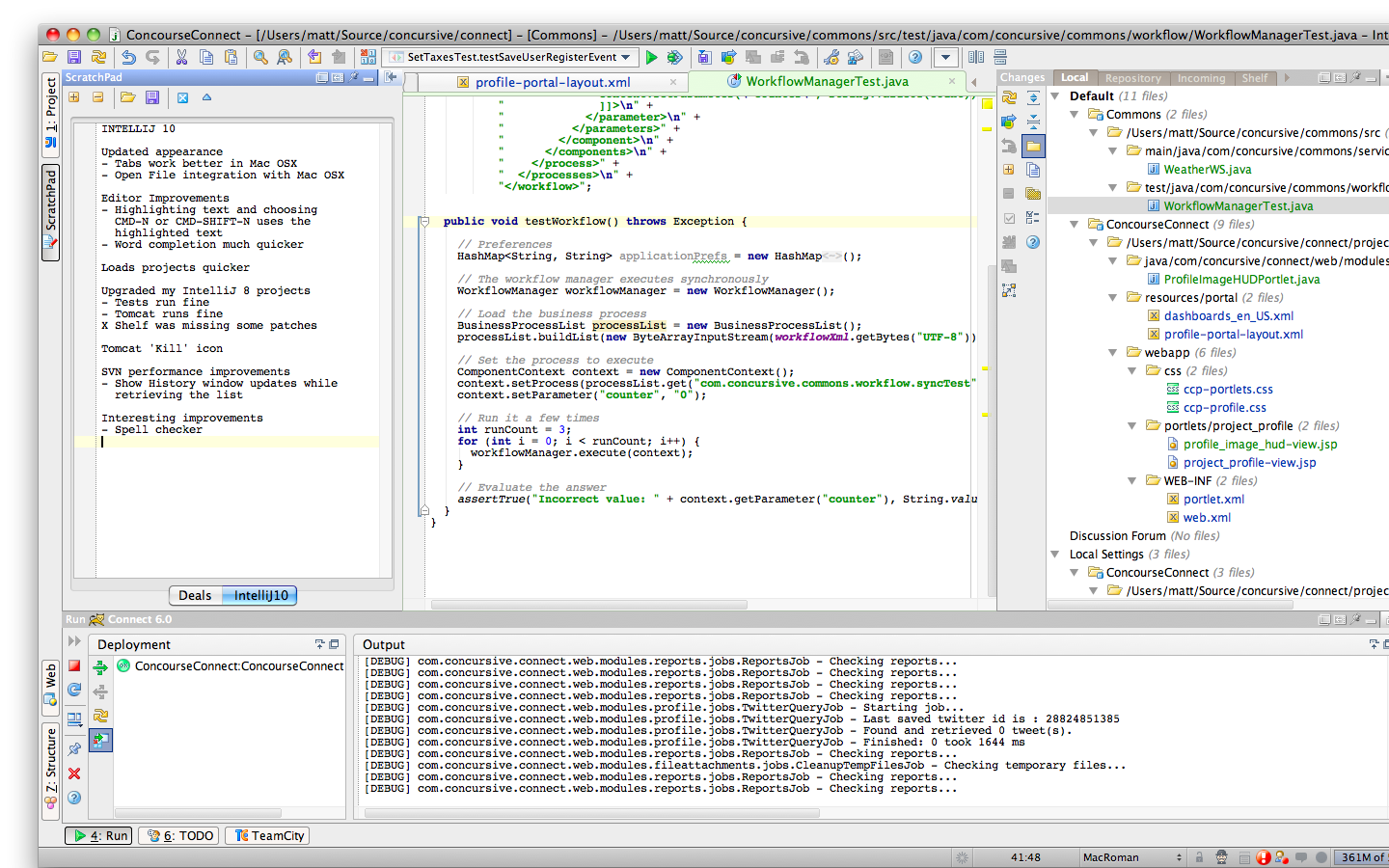Open the Shelf tab in Changes
1389x868 pixels.
[x=1254, y=78]
